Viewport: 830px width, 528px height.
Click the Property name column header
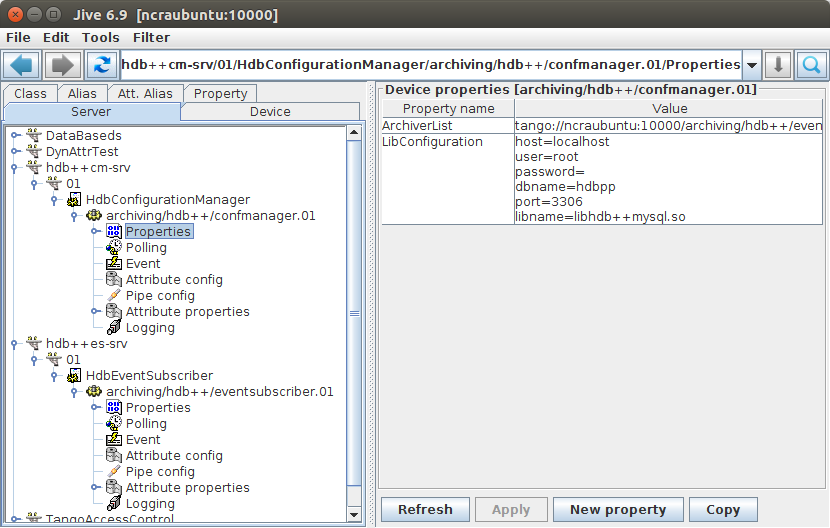pos(448,109)
